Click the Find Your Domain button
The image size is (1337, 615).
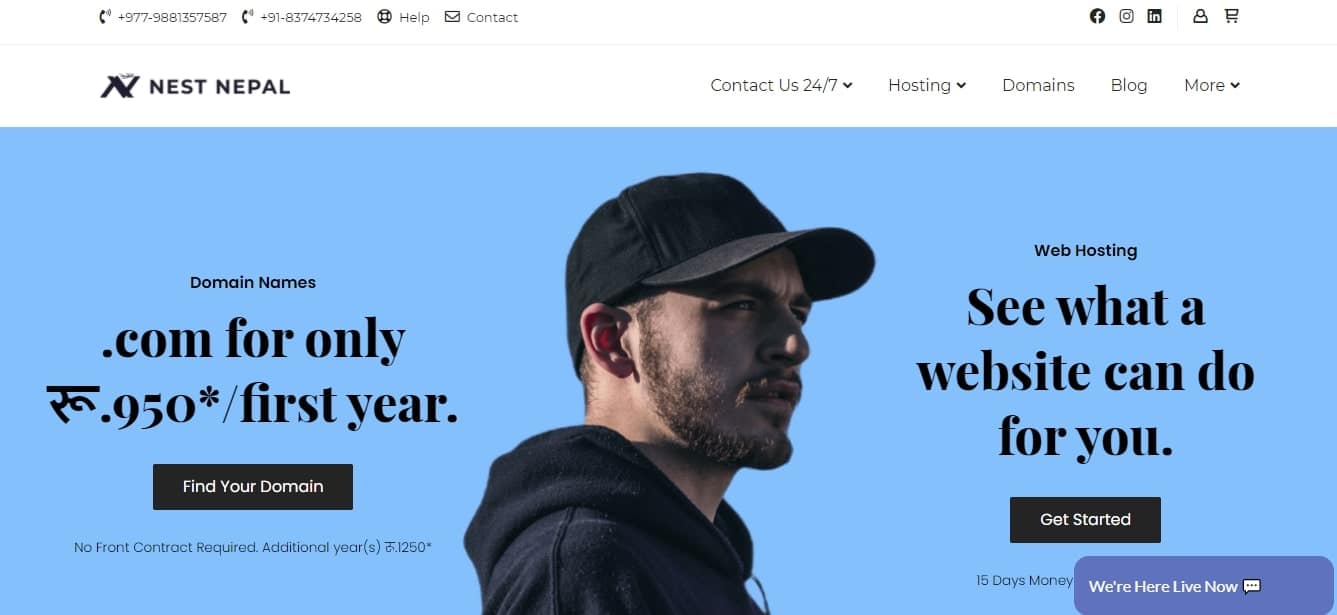point(253,487)
